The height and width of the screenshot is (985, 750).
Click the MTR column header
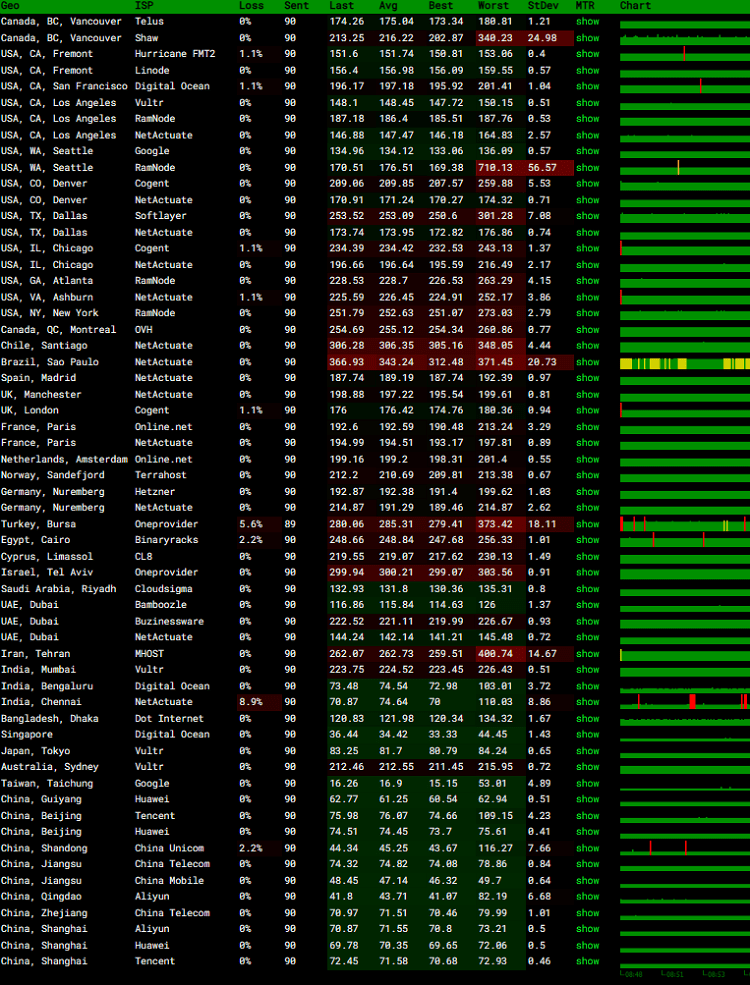[x=585, y=6]
